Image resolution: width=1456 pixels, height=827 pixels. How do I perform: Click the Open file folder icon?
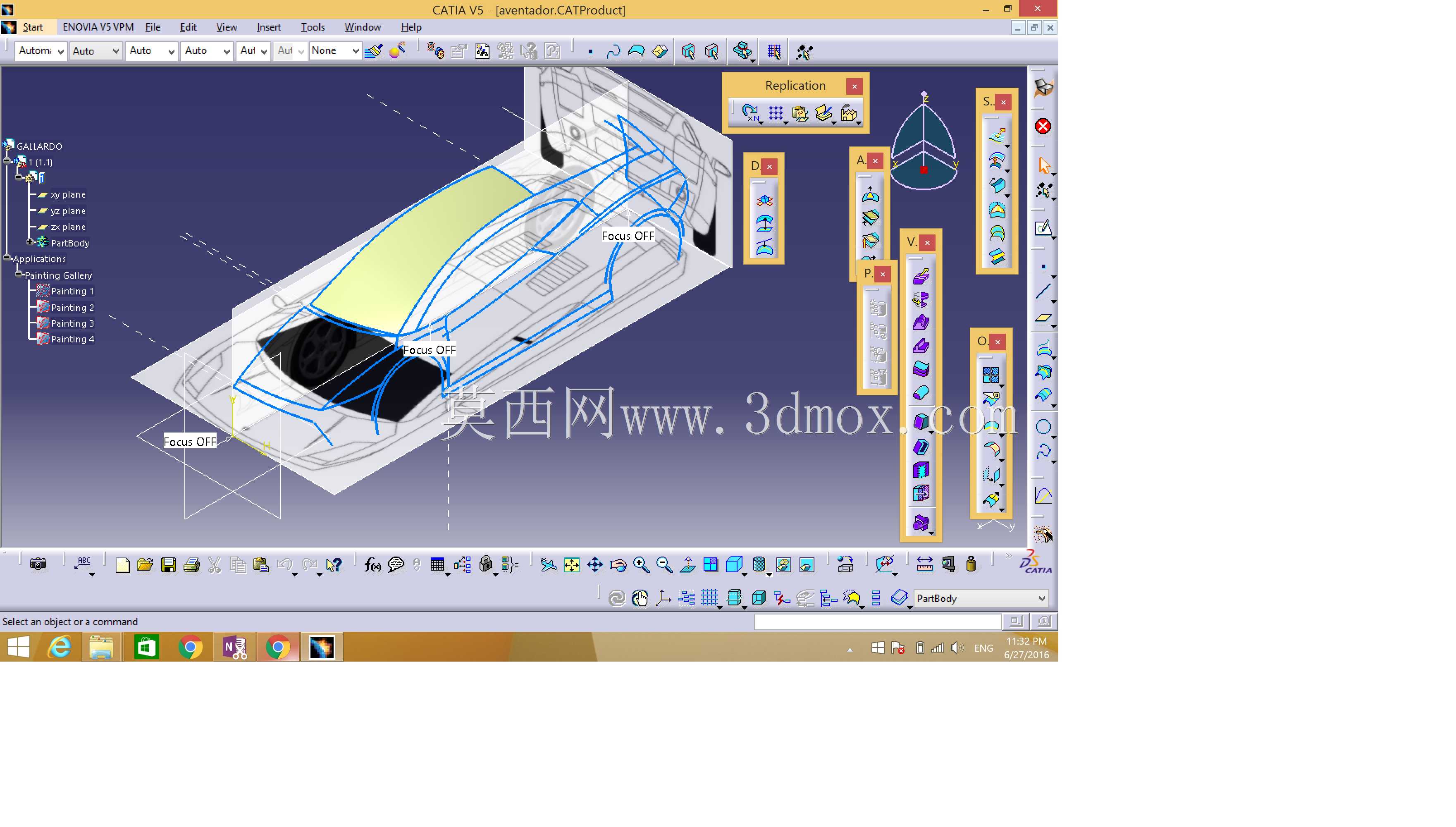pos(146,564)
